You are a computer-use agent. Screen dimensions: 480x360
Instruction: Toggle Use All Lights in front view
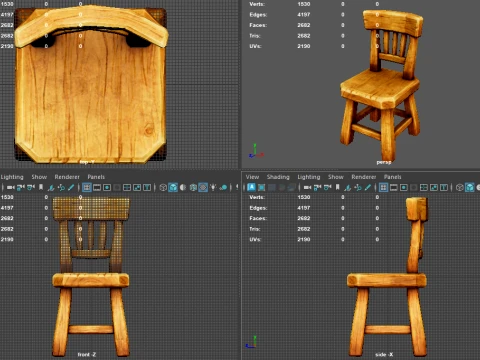point(213,187)
